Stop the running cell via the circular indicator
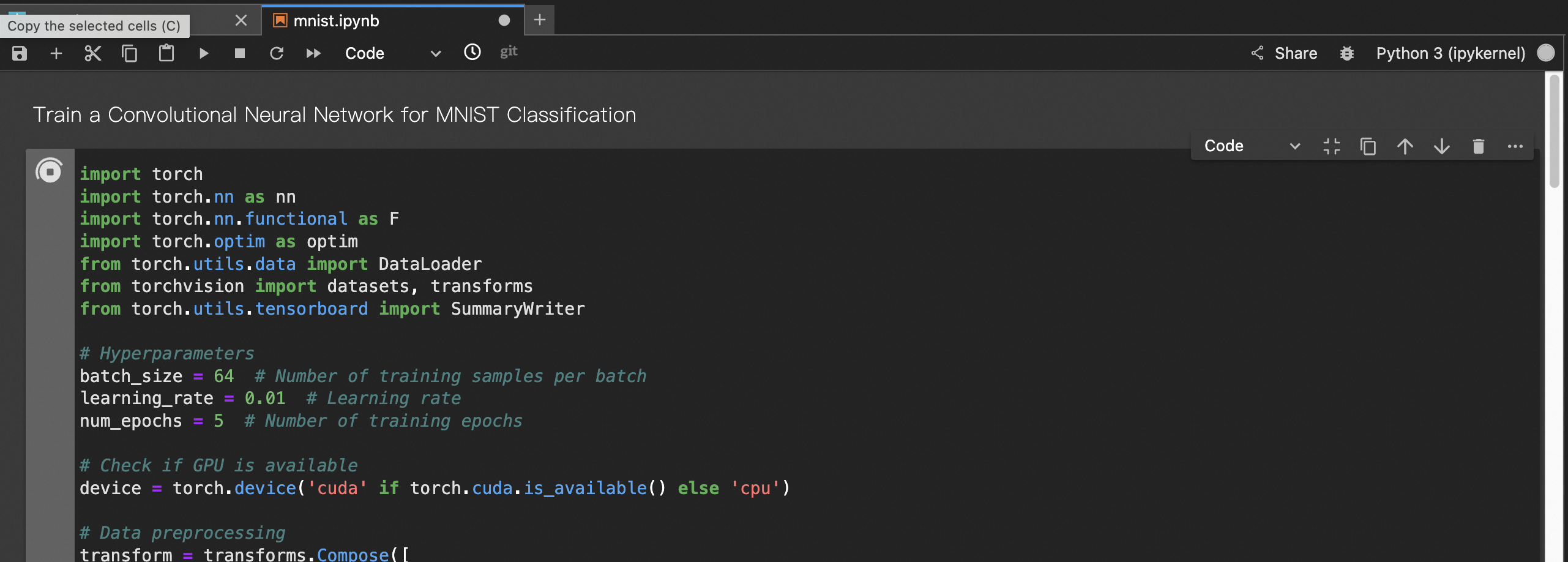 tap(50, 171)
